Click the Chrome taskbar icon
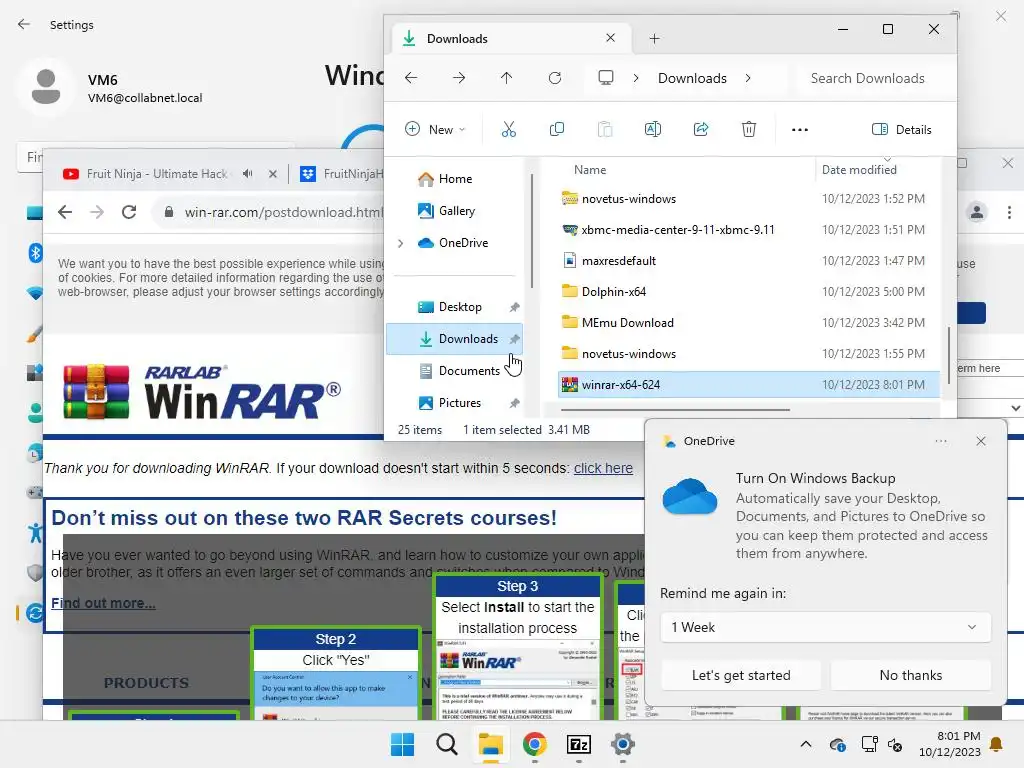The image size is (1024, 768). [x=535, y=744]
